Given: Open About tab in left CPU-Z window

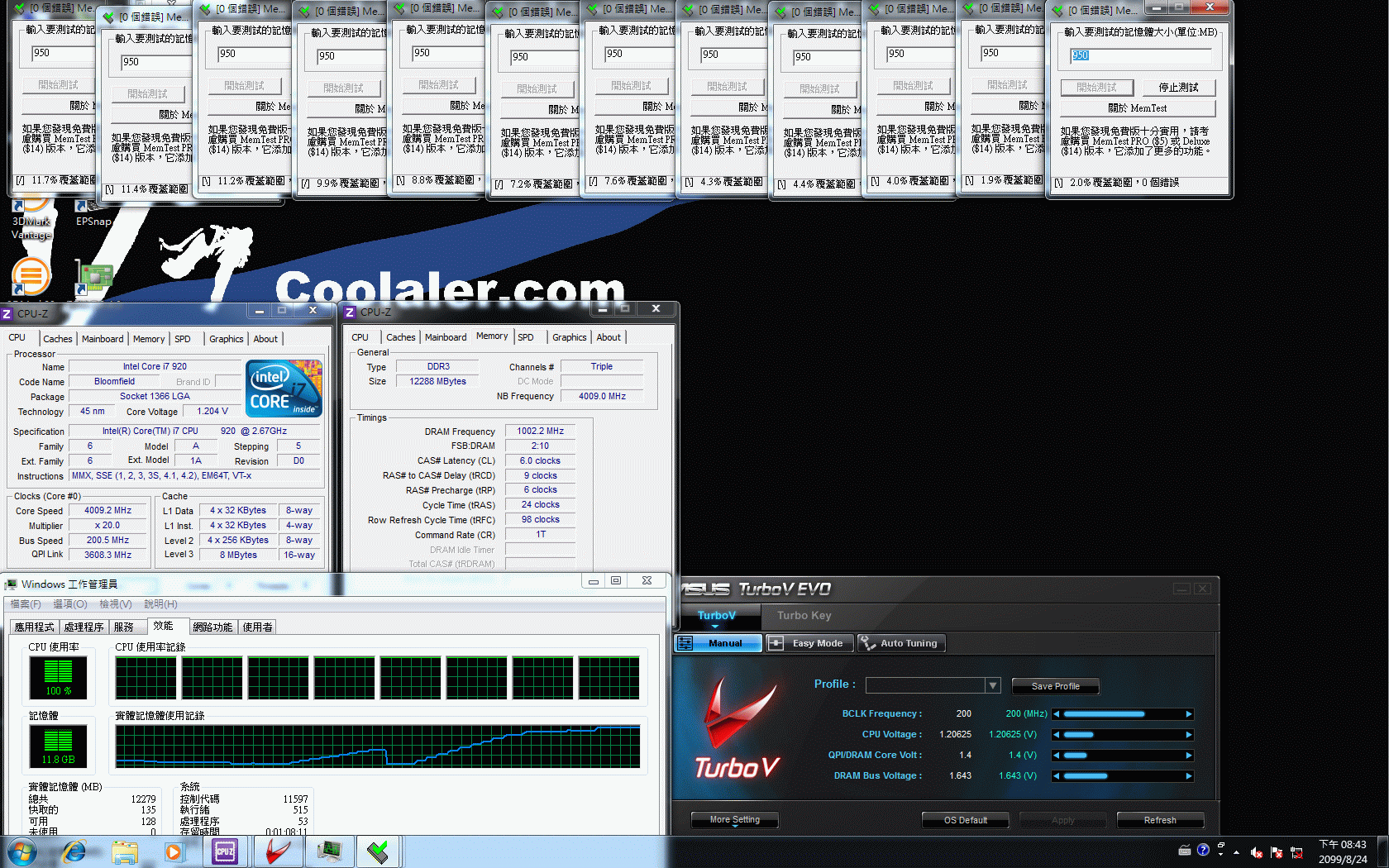Looking at the screenshot, I should (x=265, y=339).
